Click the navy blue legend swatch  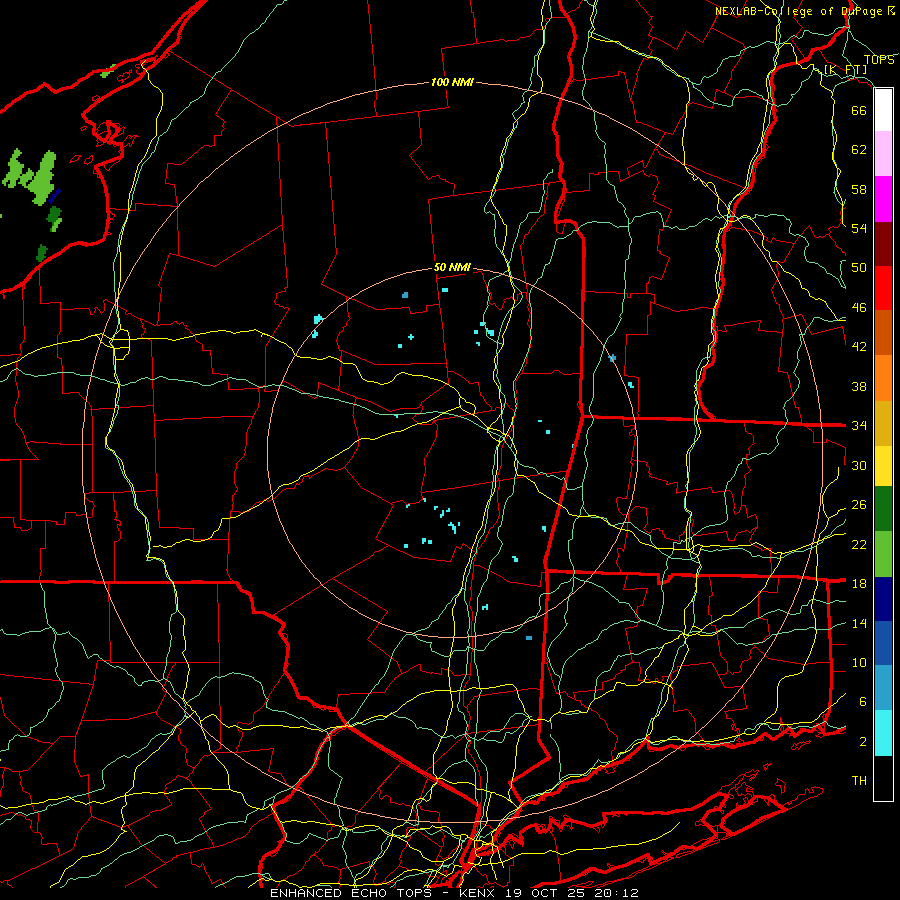click(883, 599)
